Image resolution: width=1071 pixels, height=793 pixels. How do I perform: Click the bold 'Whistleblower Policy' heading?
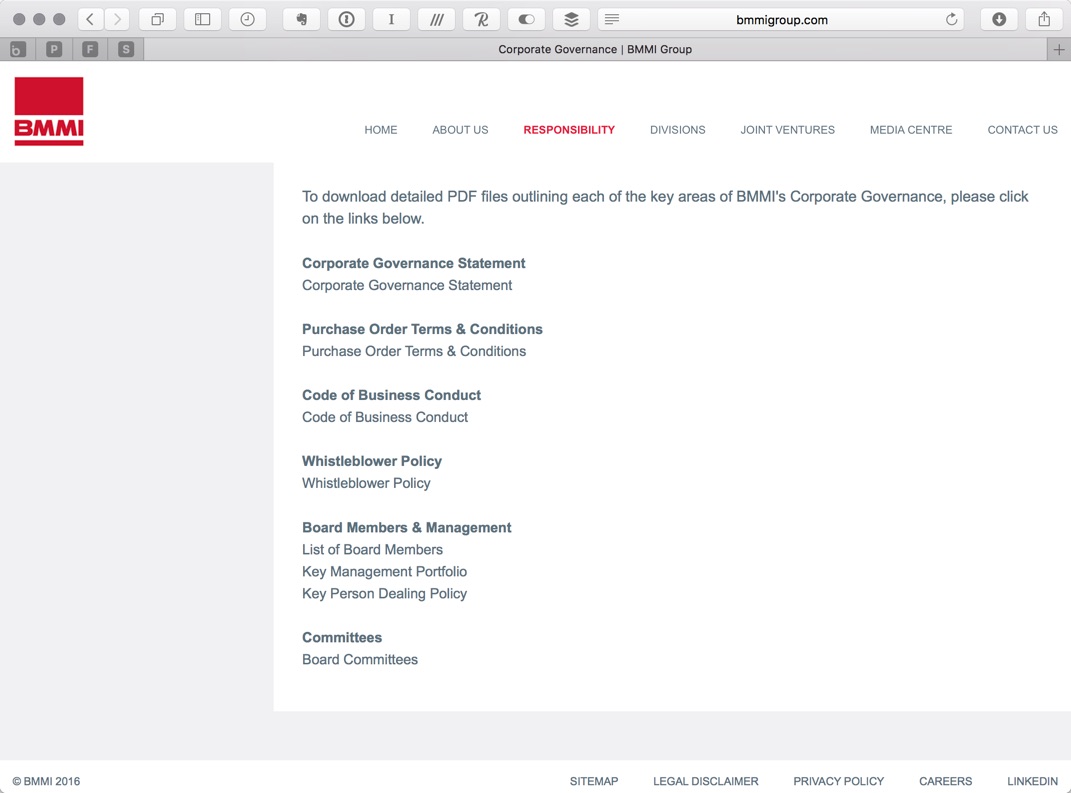(372, 462)
